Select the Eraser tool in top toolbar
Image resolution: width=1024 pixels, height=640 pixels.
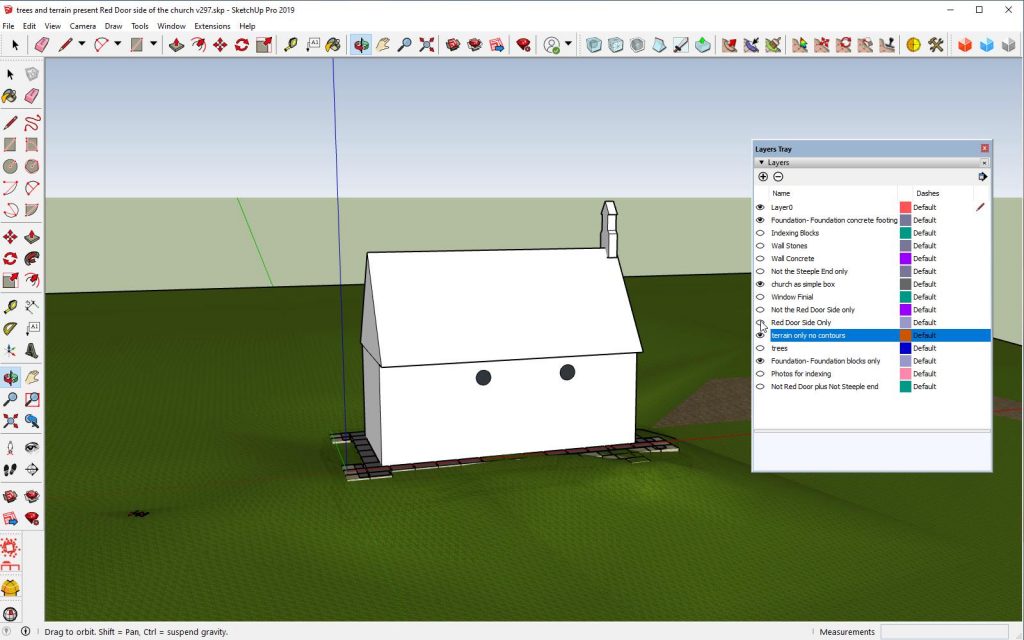point(41,45)
